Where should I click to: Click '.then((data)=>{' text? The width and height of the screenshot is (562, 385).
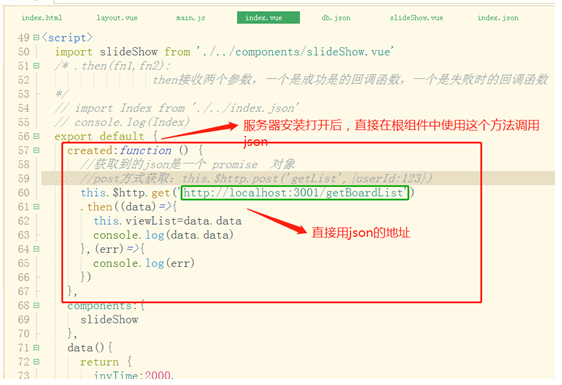(128, 207)
